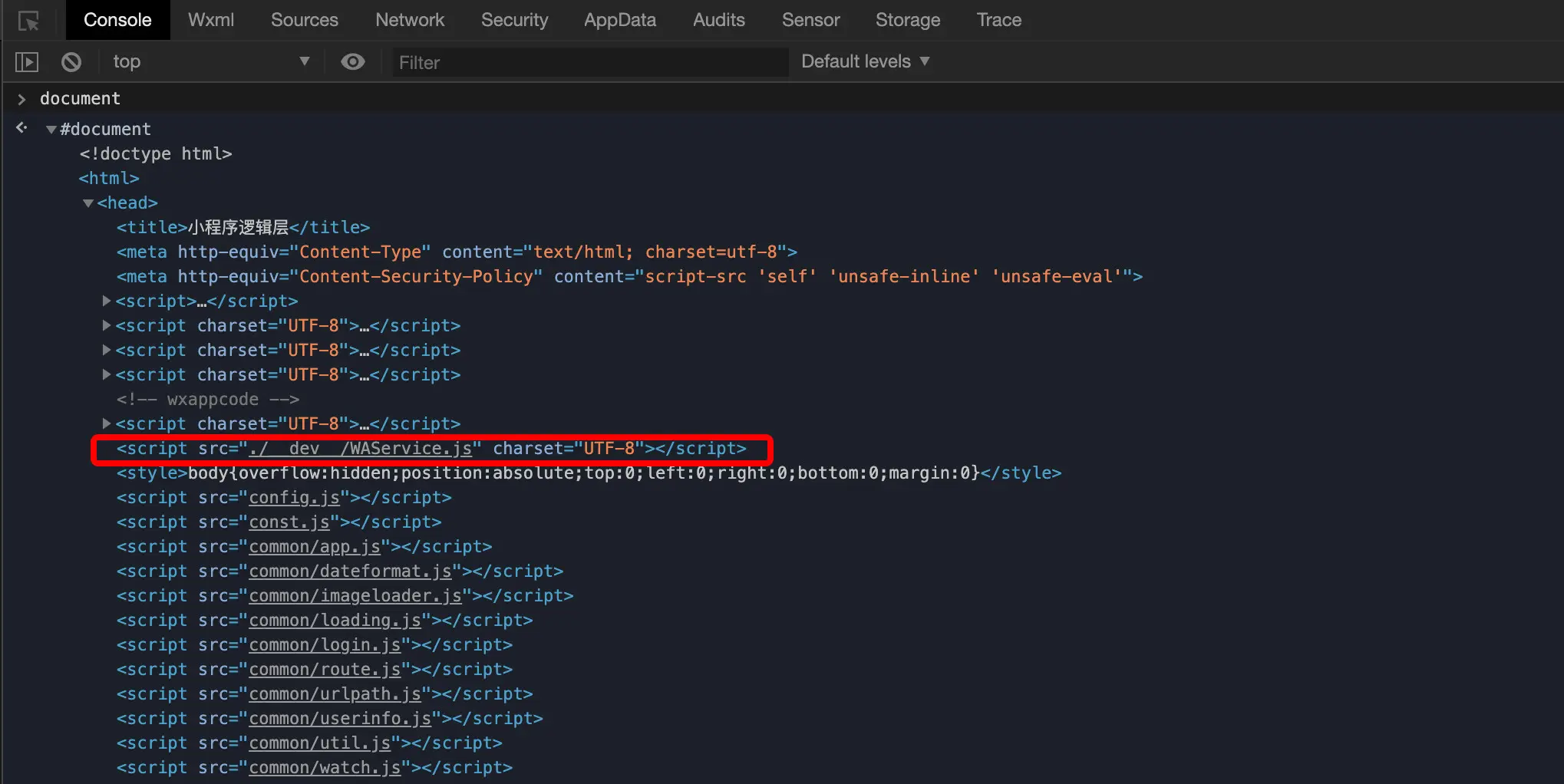Viewport: 1564px width, 784px height.
Task: Follow the common/route.js link
Action: click(x=325, y=670)
